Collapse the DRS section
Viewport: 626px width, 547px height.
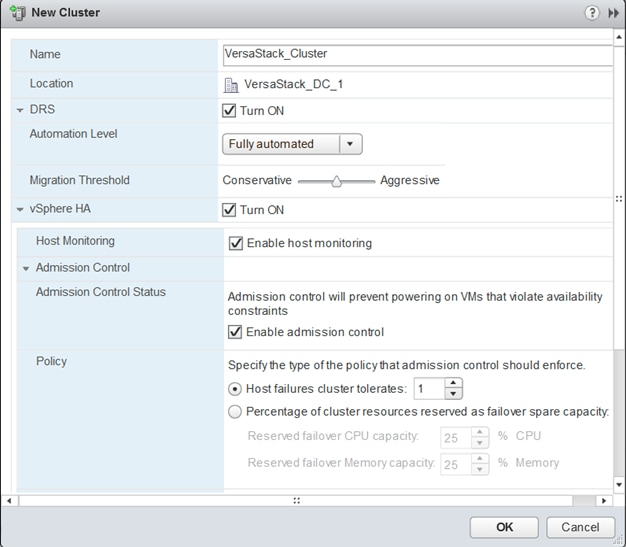click(20, 110)
